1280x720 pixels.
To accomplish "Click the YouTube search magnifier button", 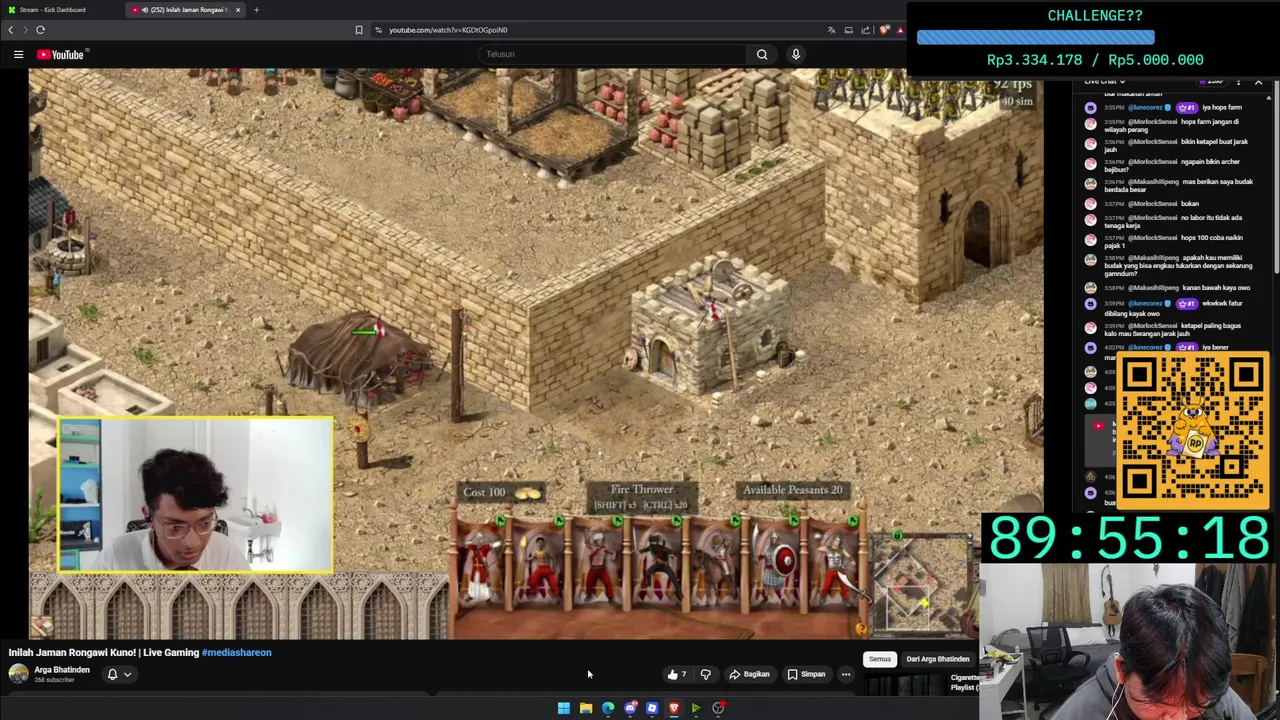I will [762, 54].
